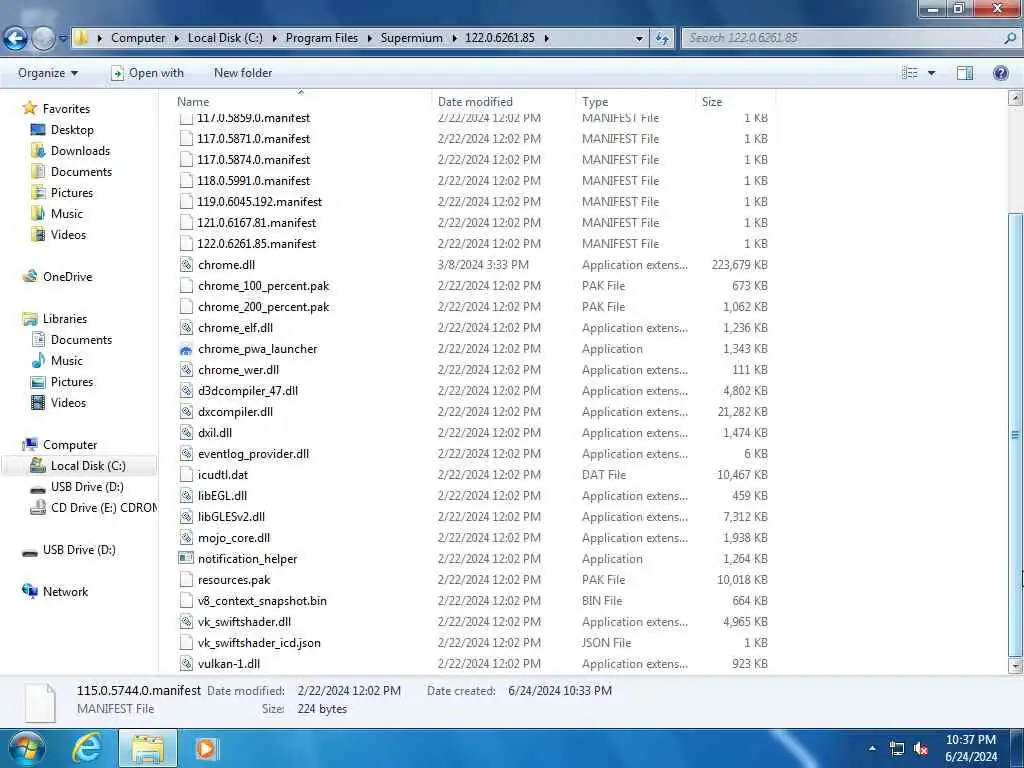1024x768 pixels.
Task: Click the Windows Start orb
Action: click(26, 748)
